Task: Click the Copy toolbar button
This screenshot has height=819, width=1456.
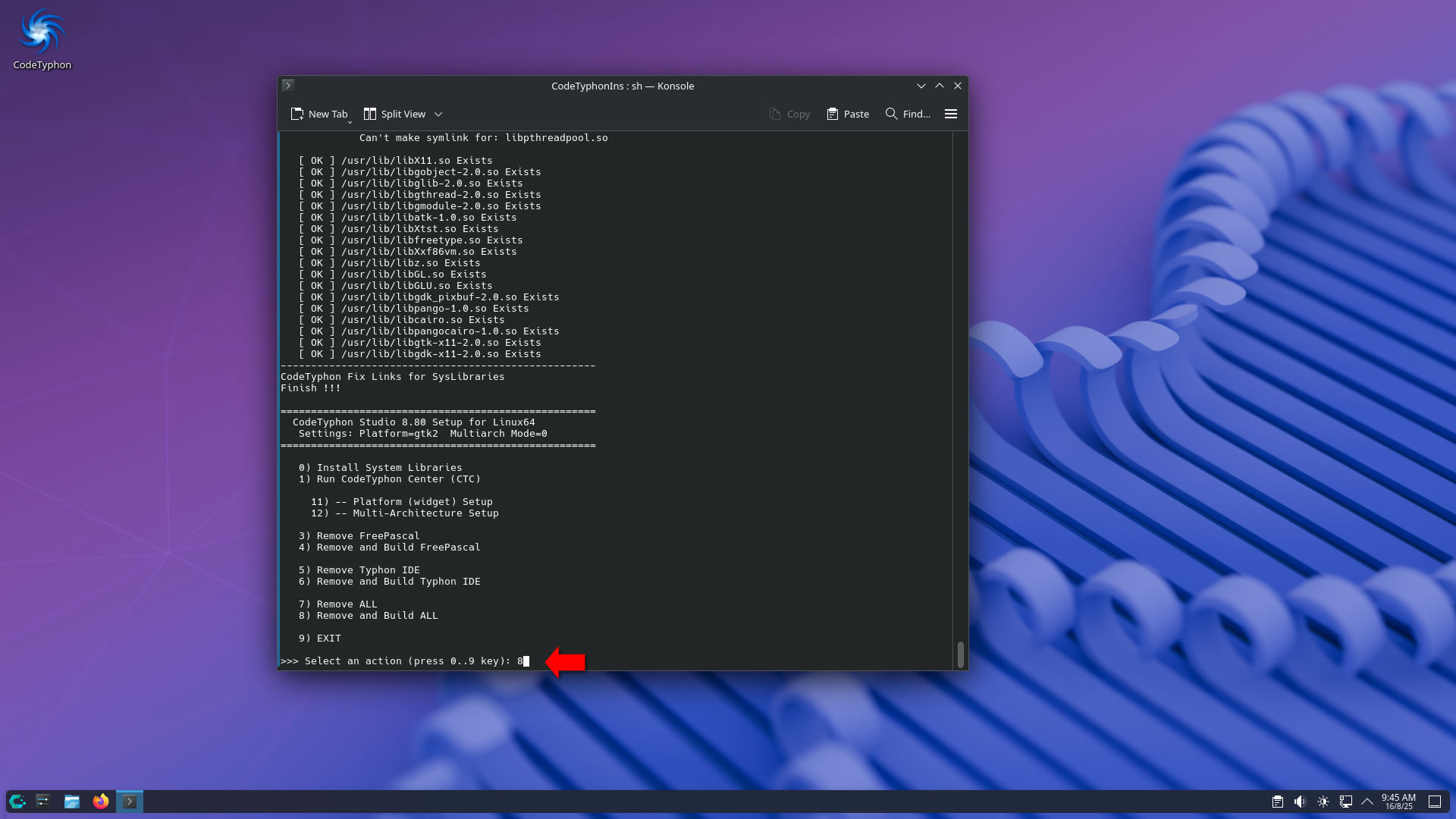Action: (x=789, y=114)
